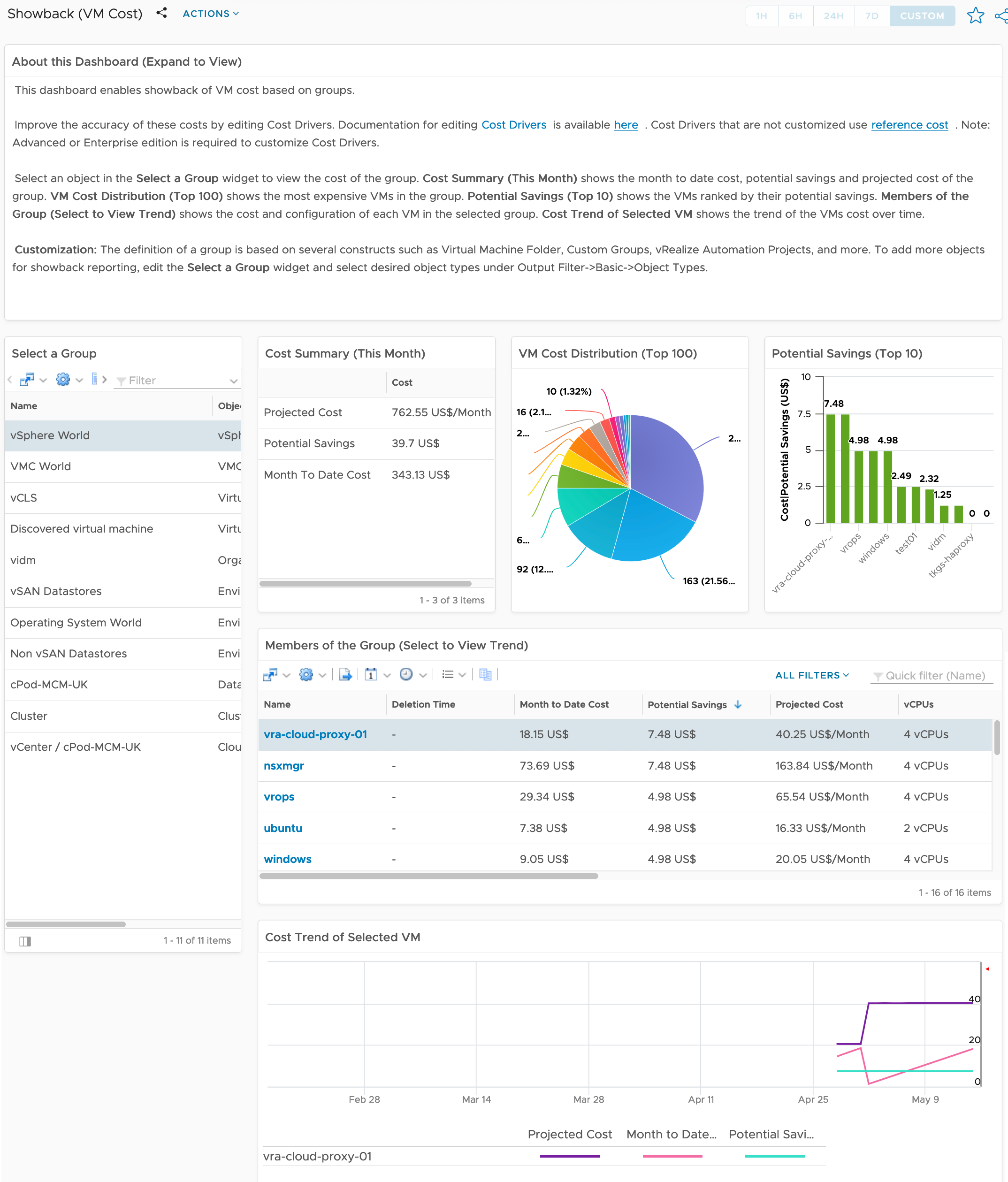Screen dimensions: 1008x1182
Task: Sort by Potential Savings column header
Action: [705, 705]
